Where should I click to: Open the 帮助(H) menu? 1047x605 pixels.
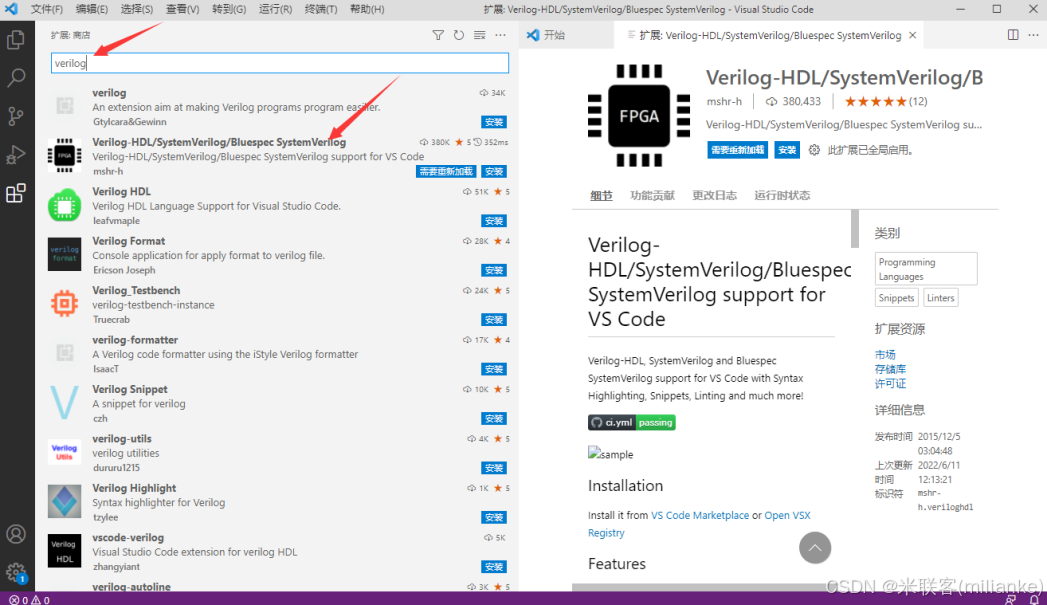click(x=367, y=9)
